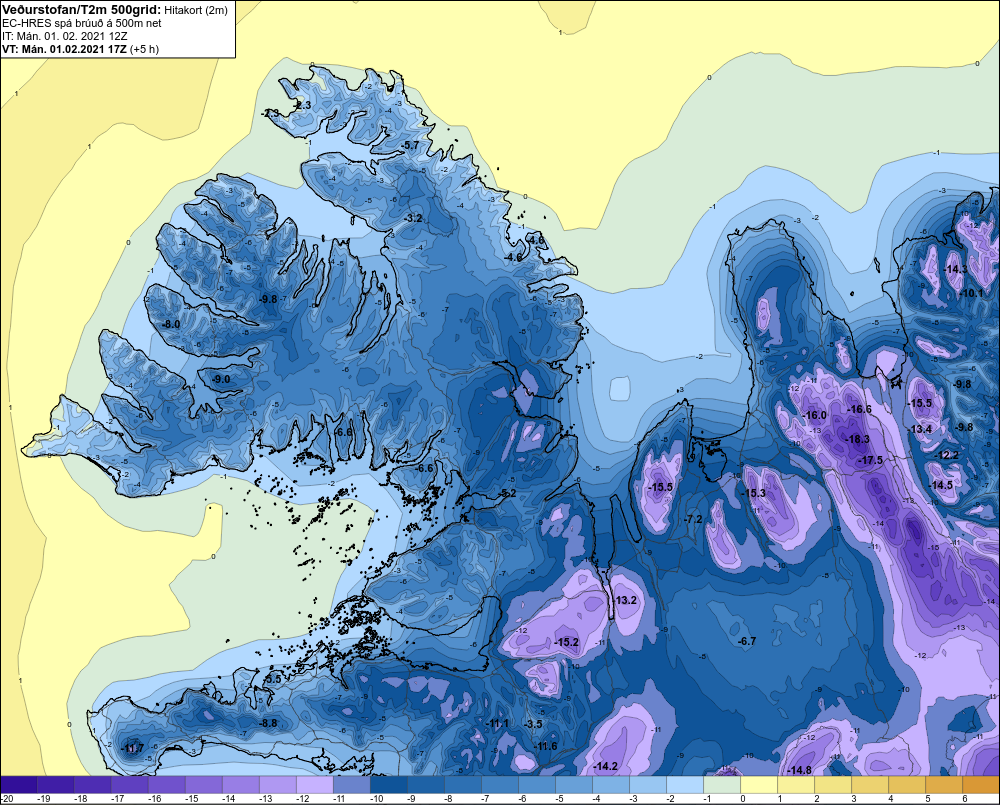Screen dimensions: 1000x805
Task: Click the -12.2 temperature label
Action: coord(946,455)
